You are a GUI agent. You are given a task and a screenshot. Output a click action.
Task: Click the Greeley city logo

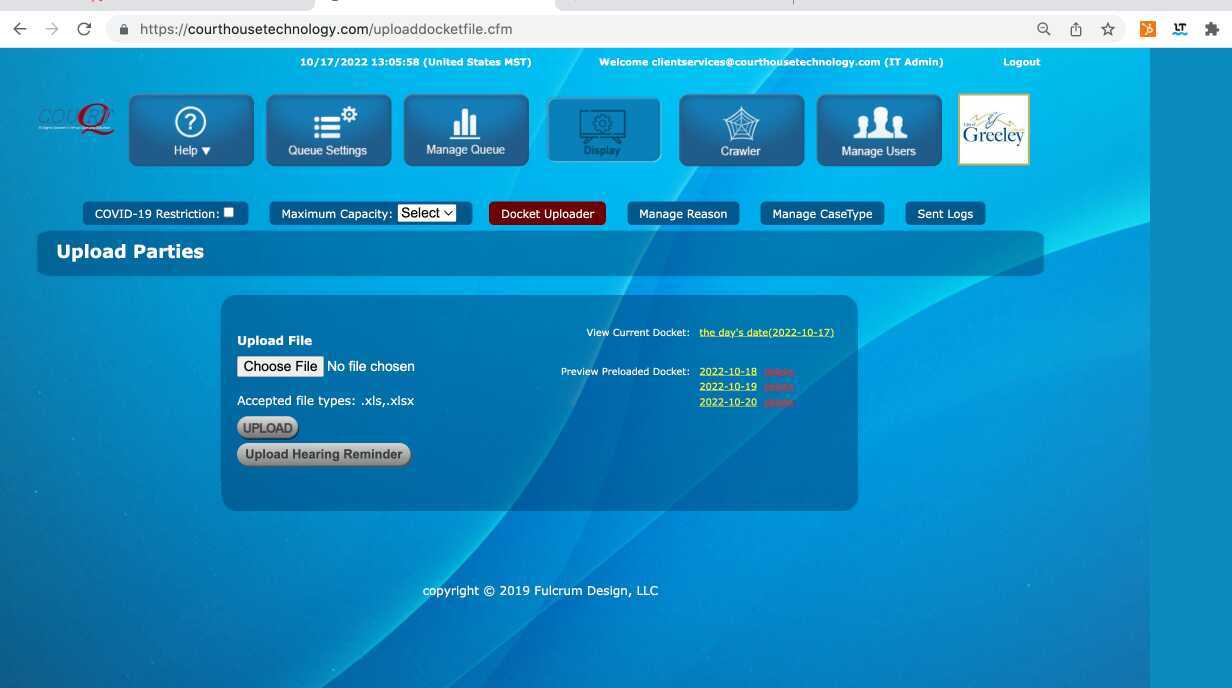[x=993, y=130]
